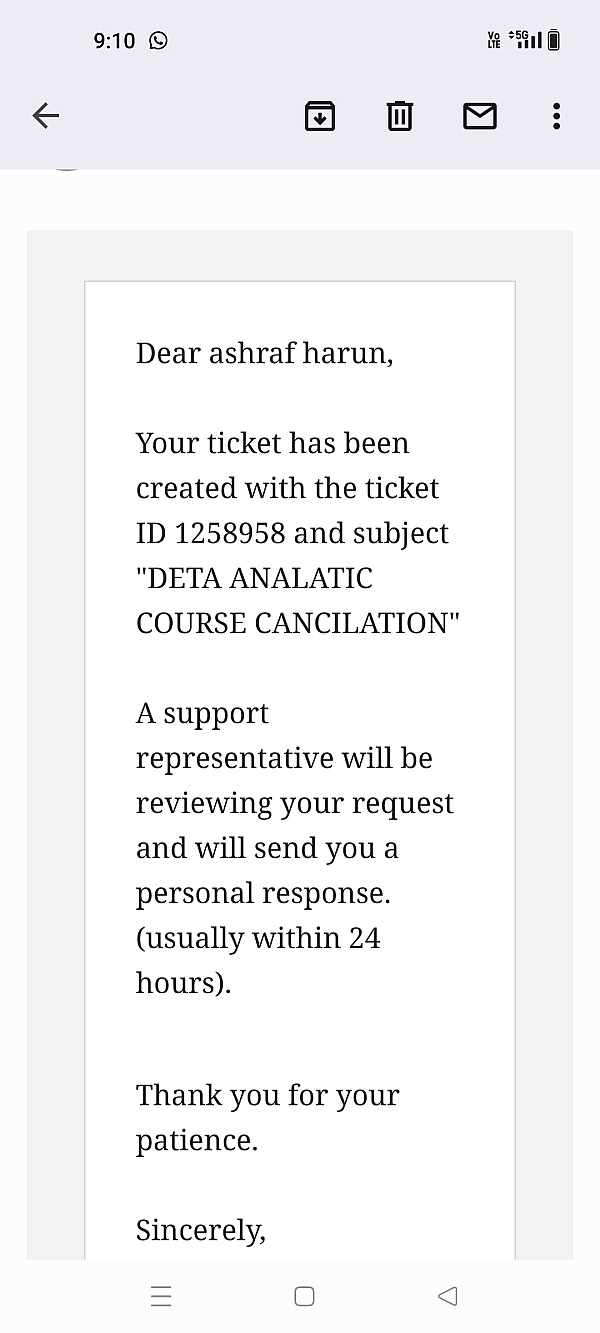
Task: Tap the WhatsApp notification icon in status bar
Action: [x=158, y=40]
